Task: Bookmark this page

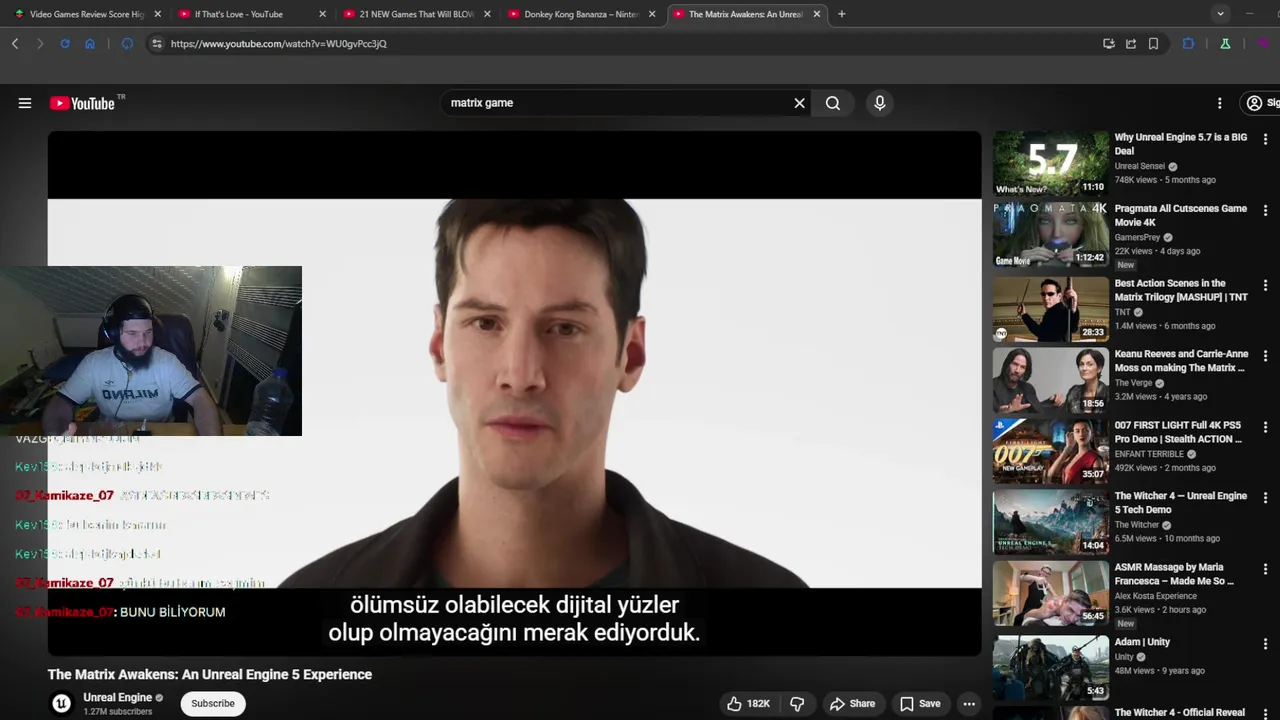Action: (x=1153, y=44)
